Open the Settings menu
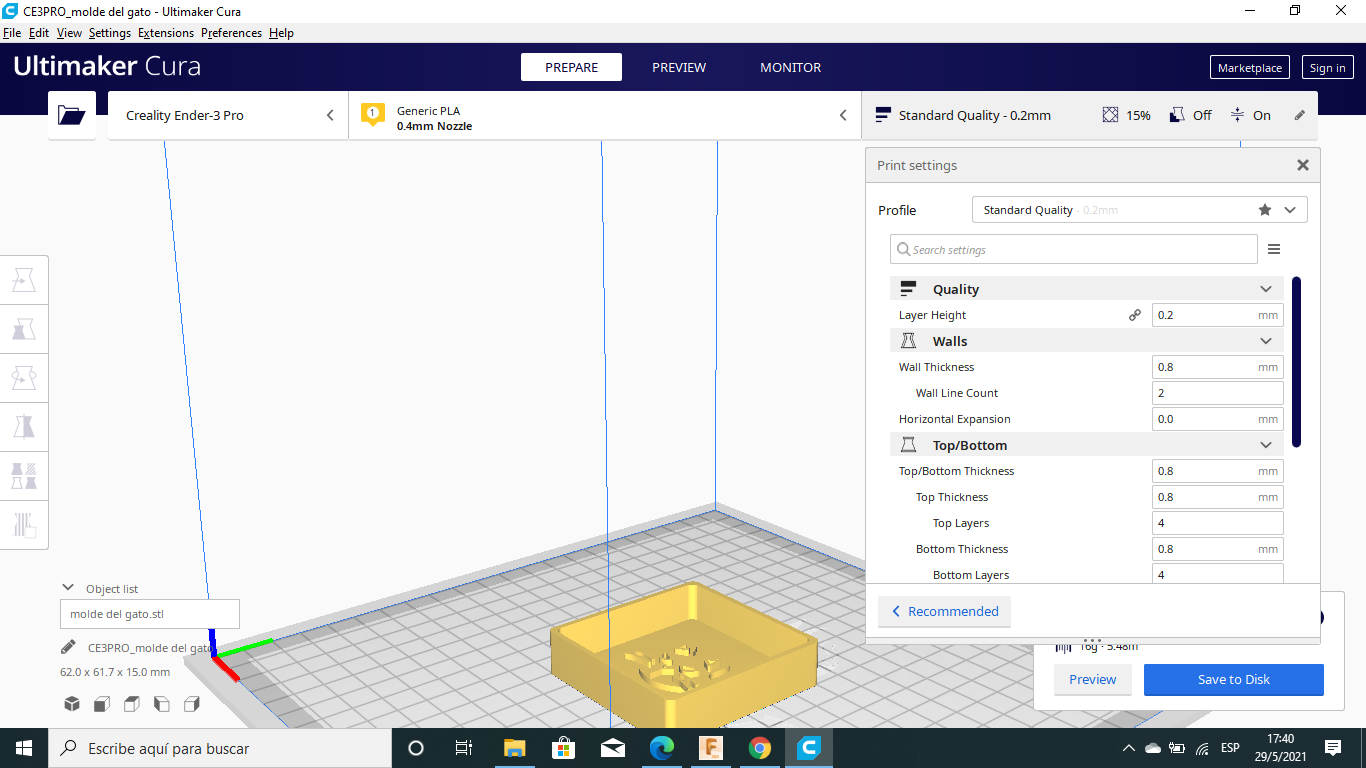Screen dimensions: 1366x768 110,33
